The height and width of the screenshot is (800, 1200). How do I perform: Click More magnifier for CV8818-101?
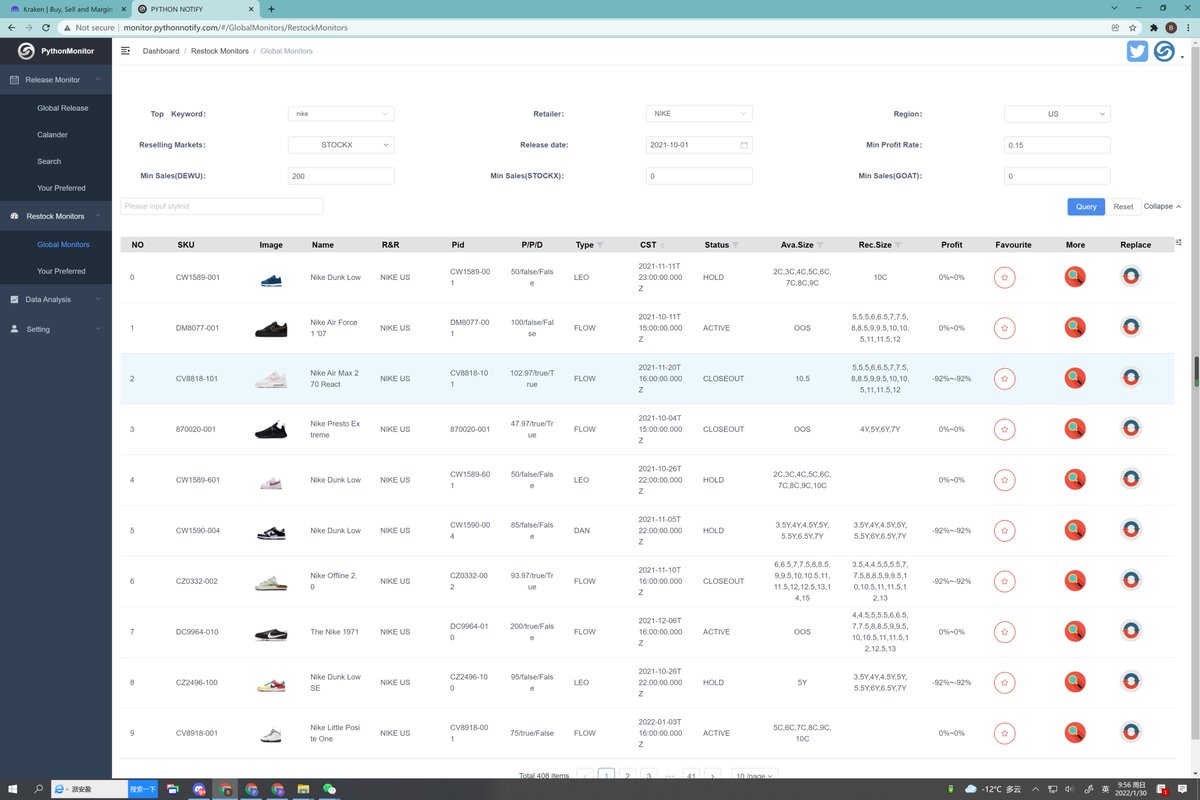1075,378
